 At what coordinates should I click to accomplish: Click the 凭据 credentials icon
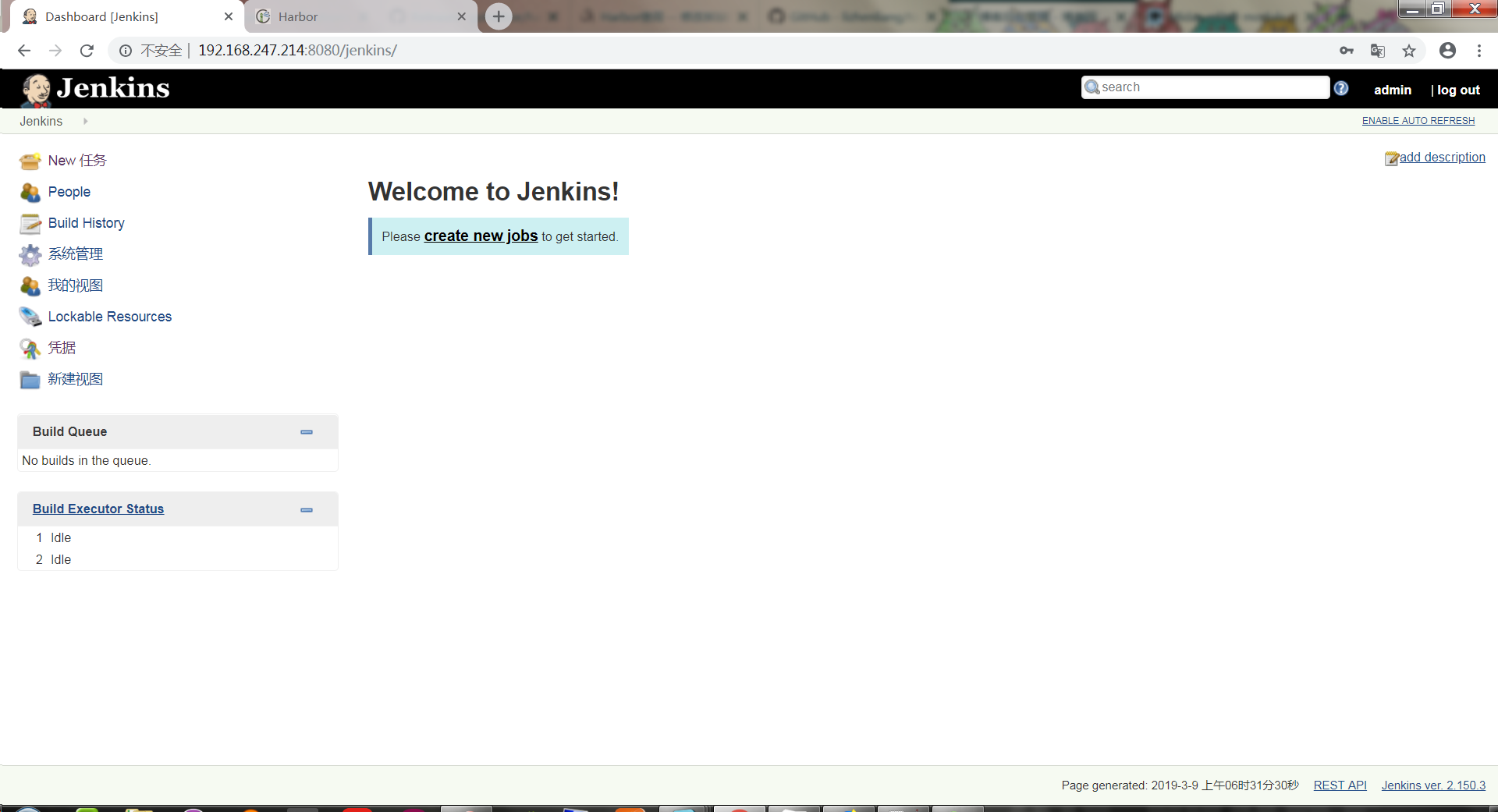30,349
